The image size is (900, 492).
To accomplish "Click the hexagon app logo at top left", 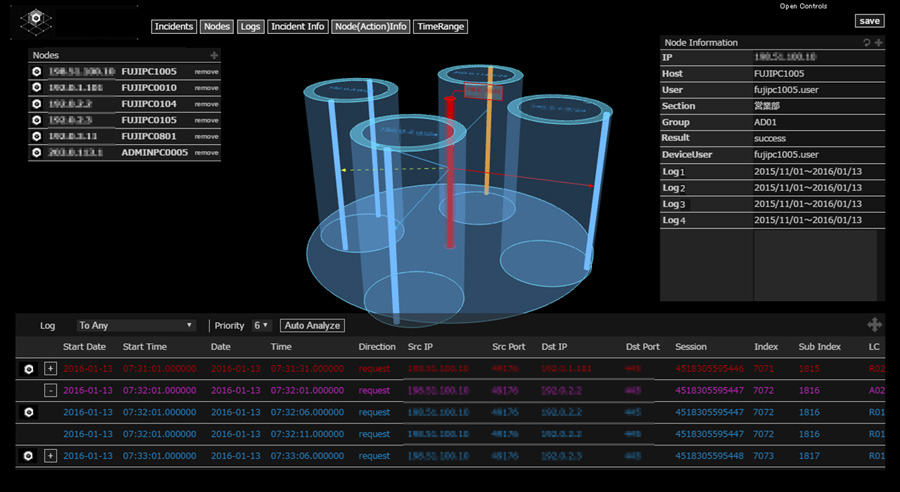I will [37, 20].
